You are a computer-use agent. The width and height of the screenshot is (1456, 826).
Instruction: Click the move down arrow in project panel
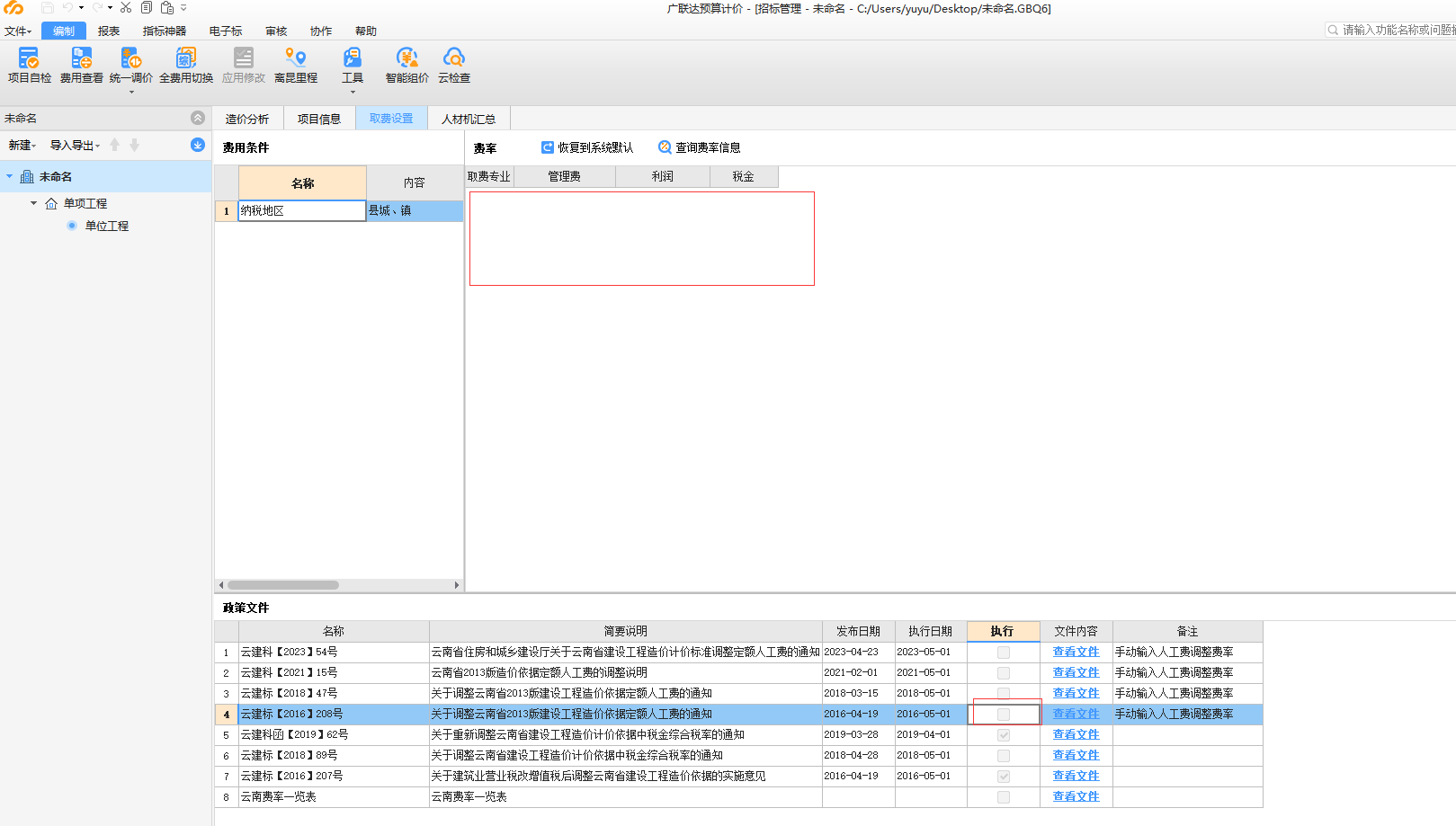click(x=135, y=145)
